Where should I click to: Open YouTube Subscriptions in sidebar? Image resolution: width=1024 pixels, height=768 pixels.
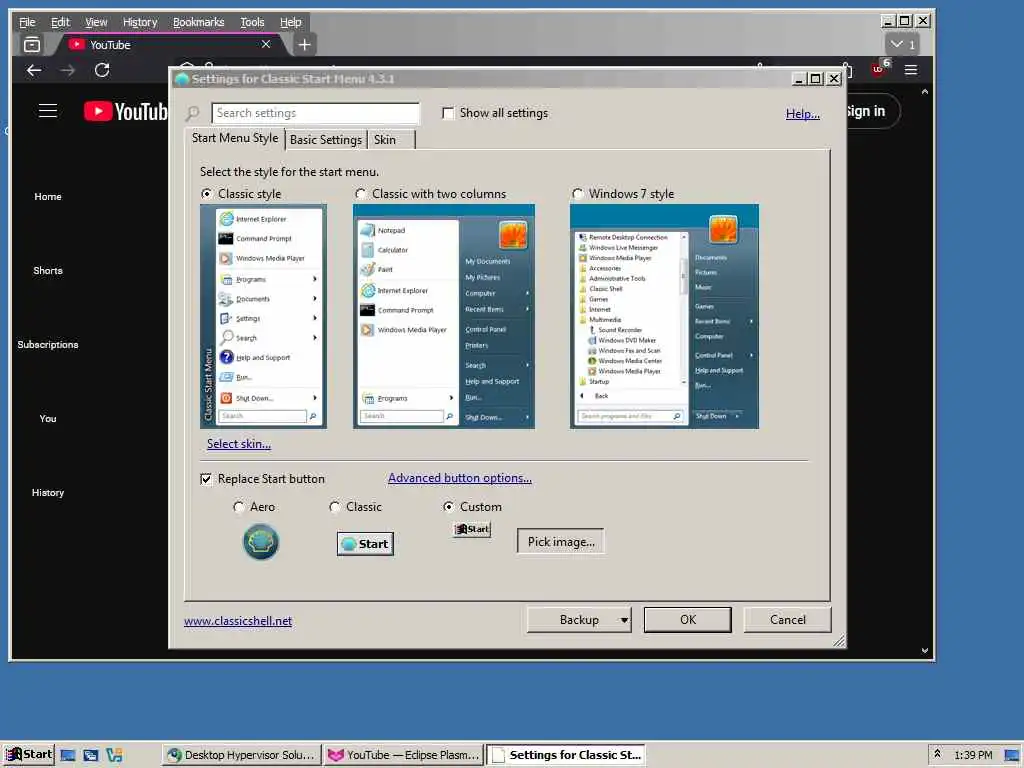48,344
